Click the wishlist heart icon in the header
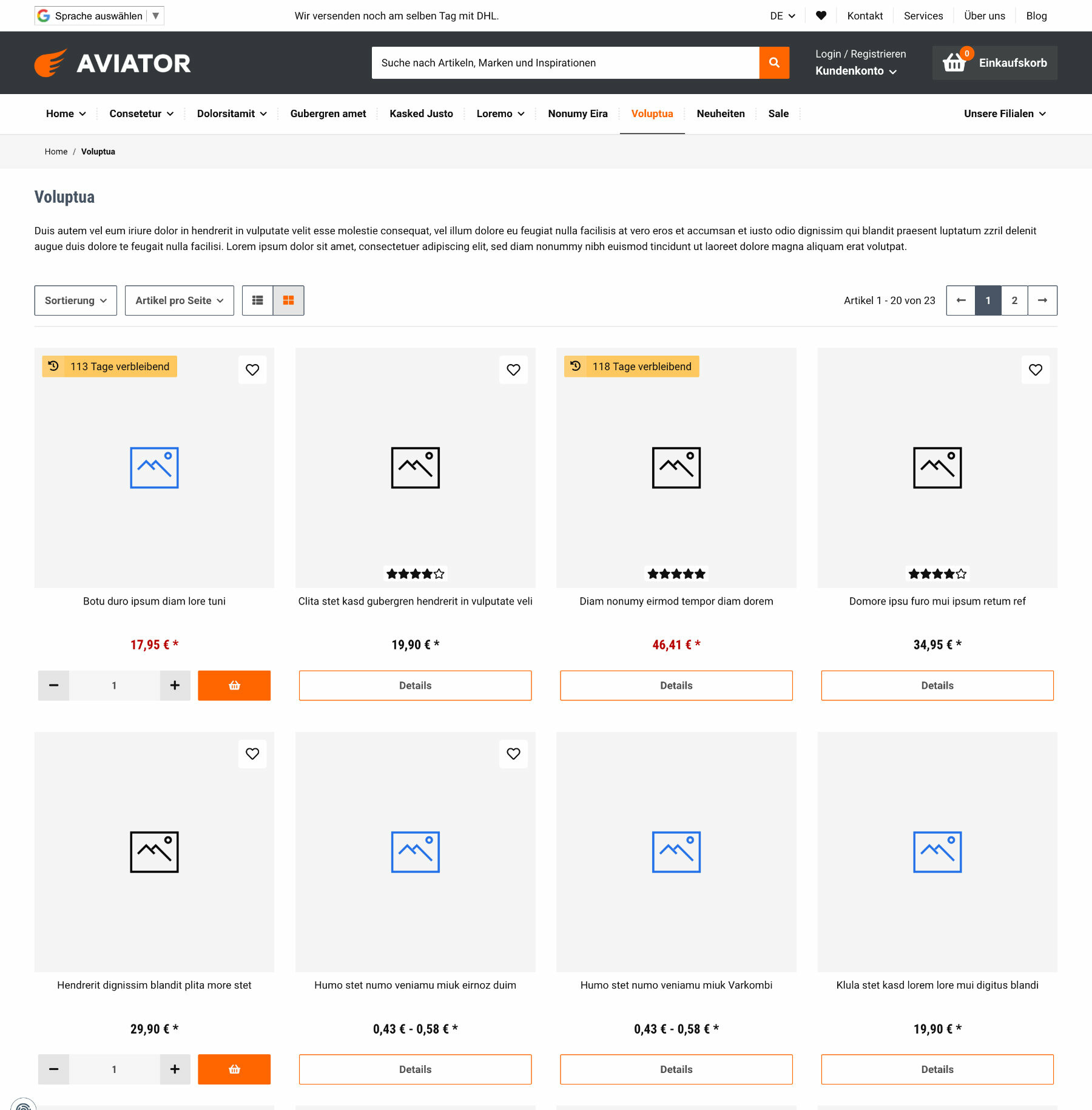 pos(821,15)
